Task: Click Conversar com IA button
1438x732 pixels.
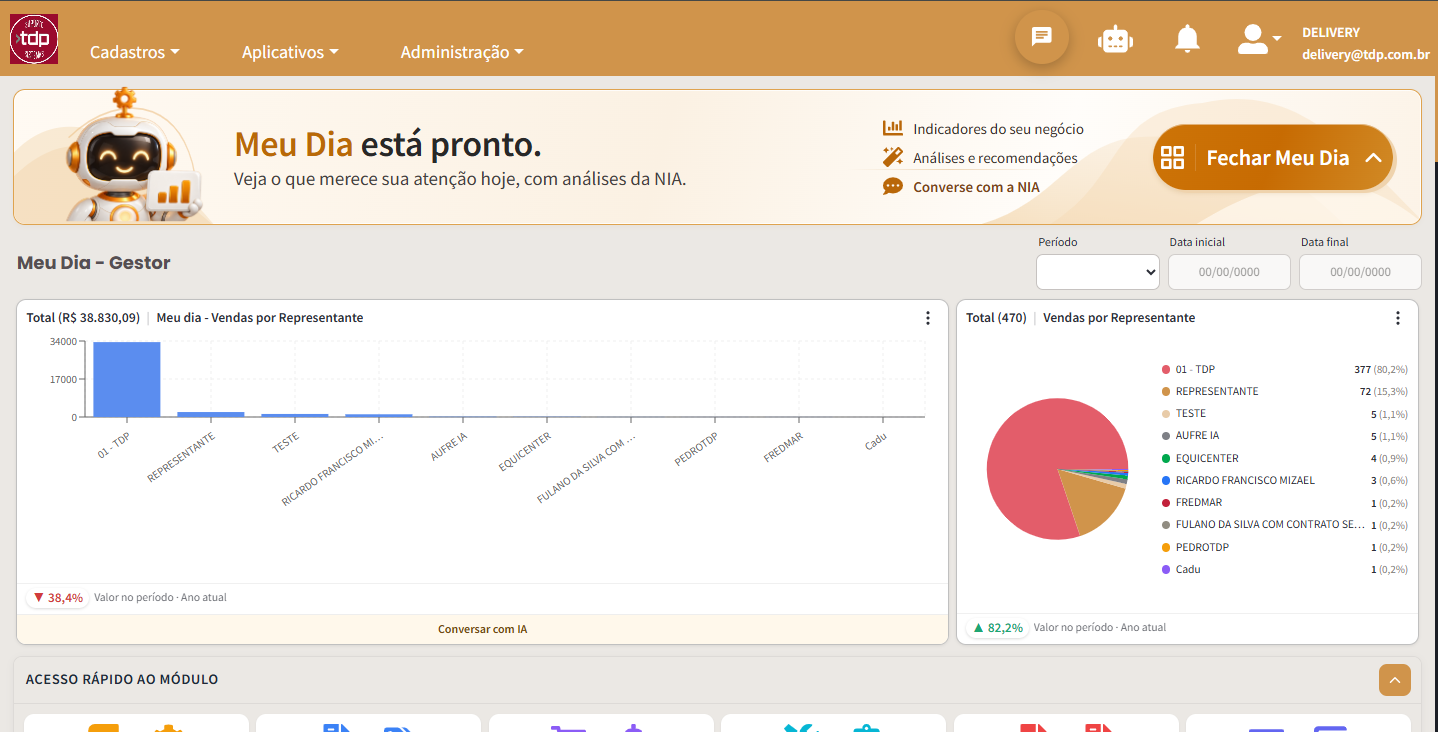Action: click(x=482, y=629)
